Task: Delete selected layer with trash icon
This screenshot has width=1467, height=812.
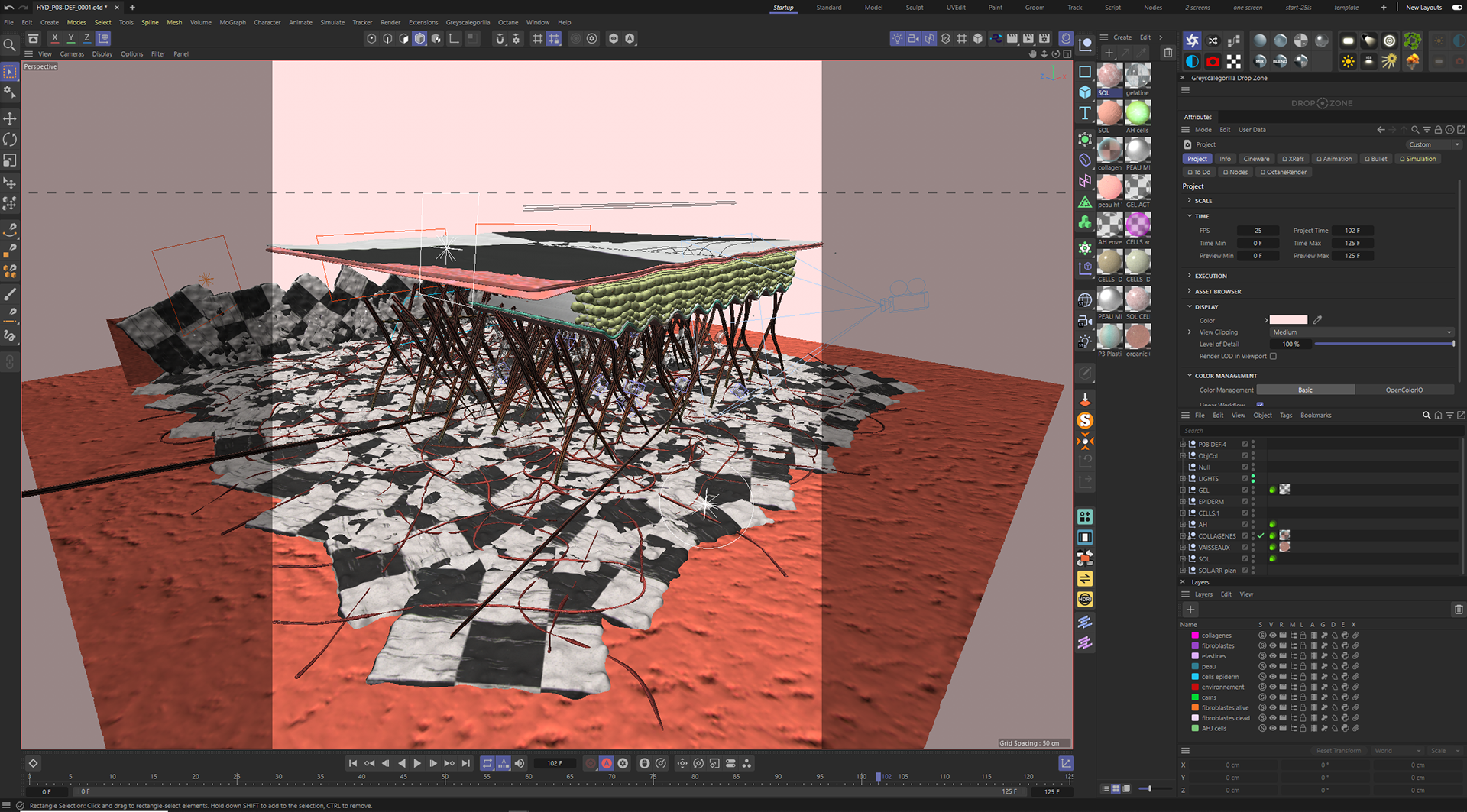Action: coord(1458,610)
